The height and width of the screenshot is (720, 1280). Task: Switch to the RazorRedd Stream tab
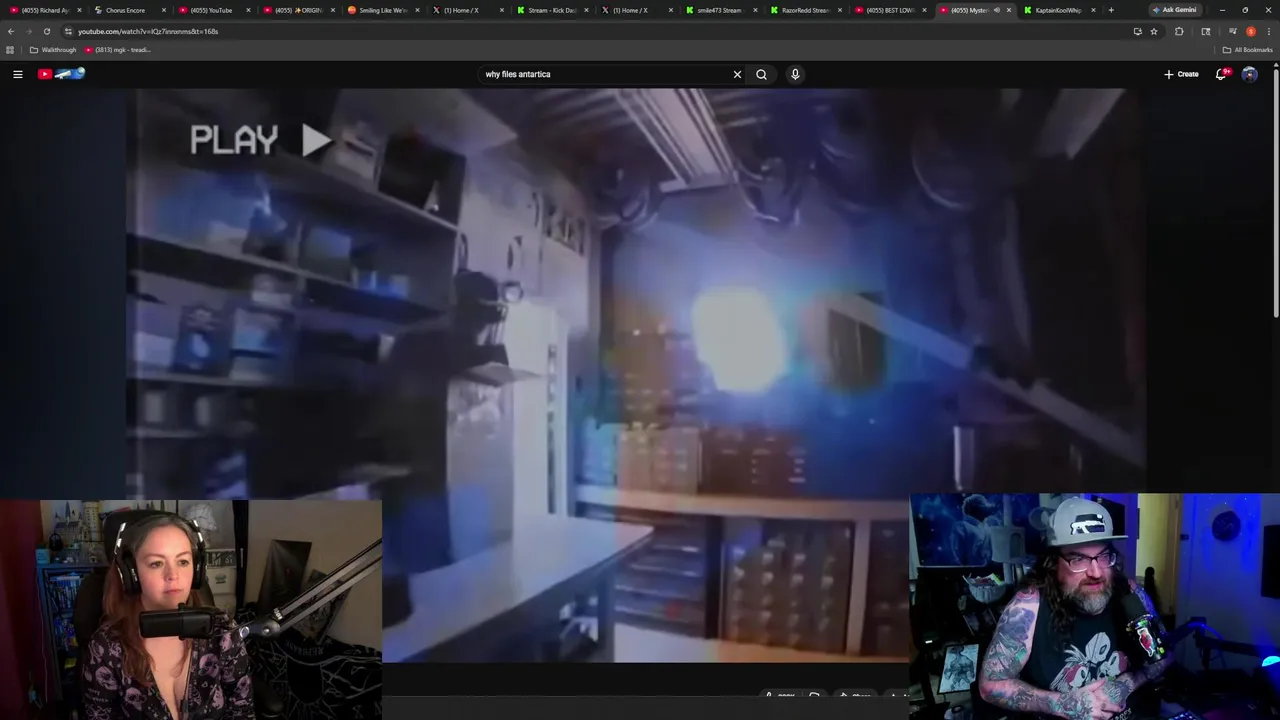804,10
